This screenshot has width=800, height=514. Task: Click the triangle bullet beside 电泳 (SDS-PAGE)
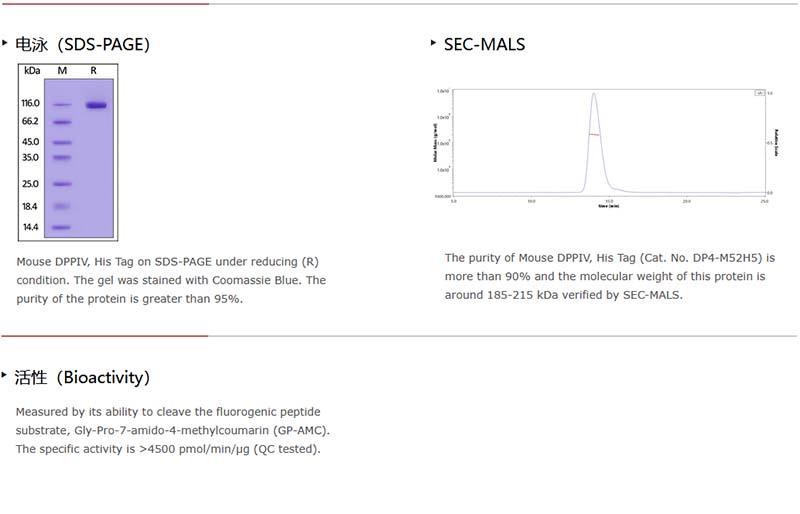coord(5,42)
